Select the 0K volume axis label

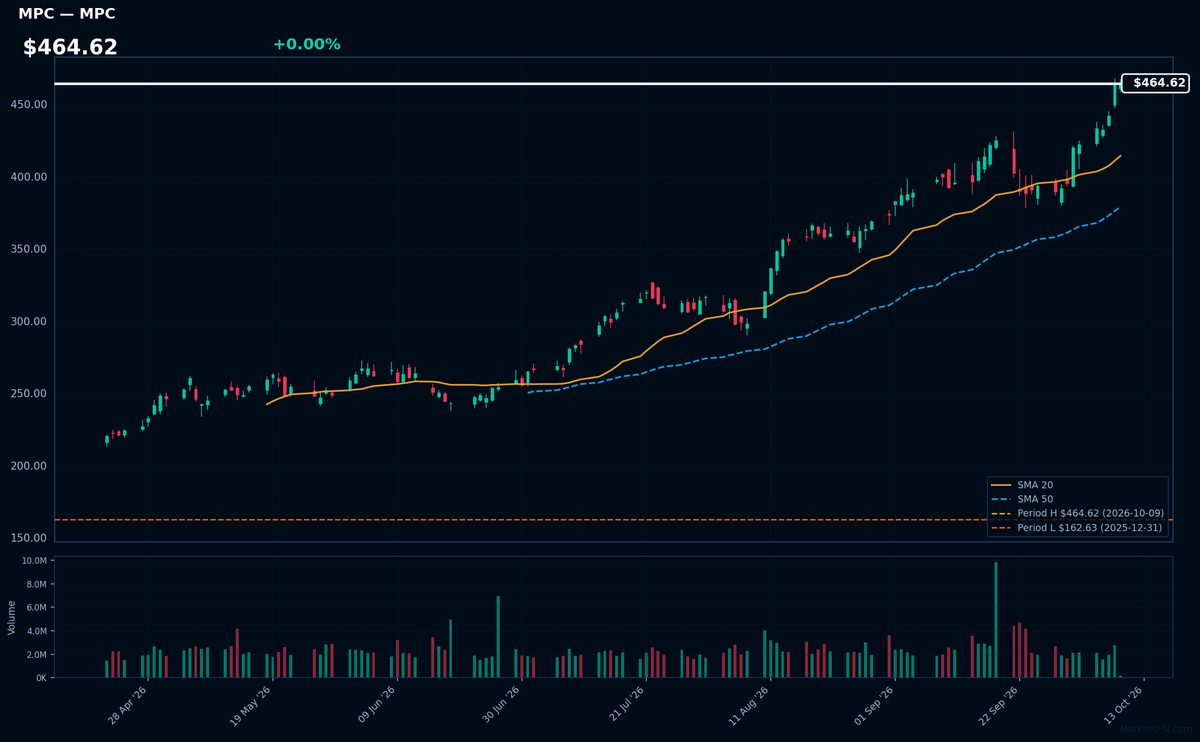[41, 678]
